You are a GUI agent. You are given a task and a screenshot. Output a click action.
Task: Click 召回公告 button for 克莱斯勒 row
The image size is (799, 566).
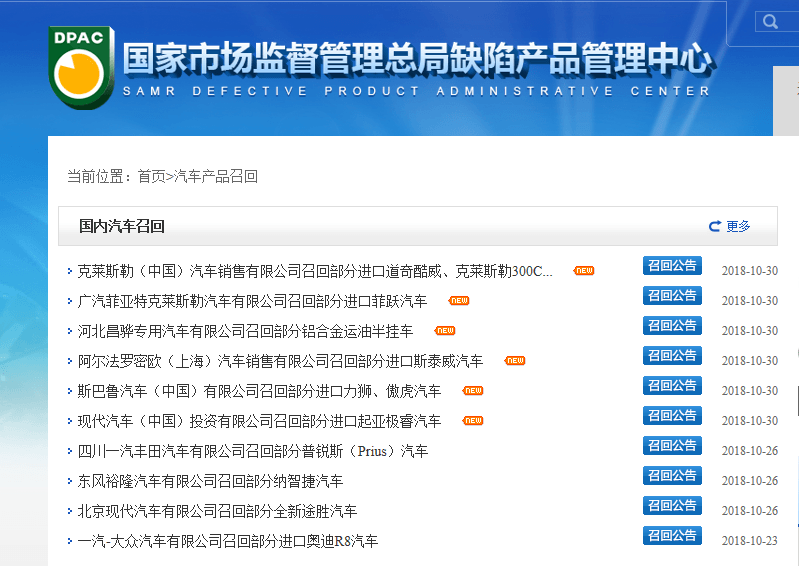(x=672, y=265)
